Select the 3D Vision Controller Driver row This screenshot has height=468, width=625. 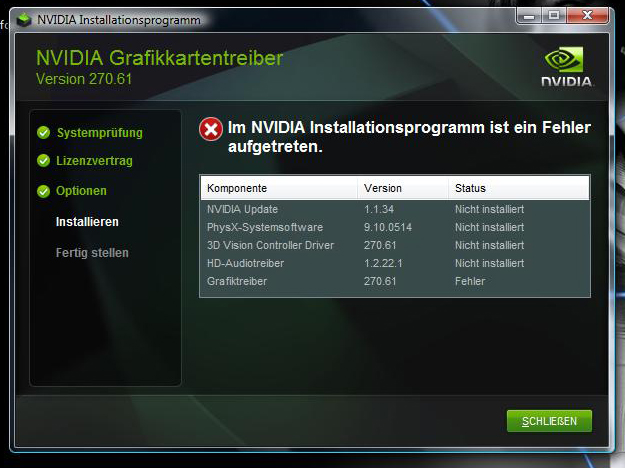[x=395, y=245]
